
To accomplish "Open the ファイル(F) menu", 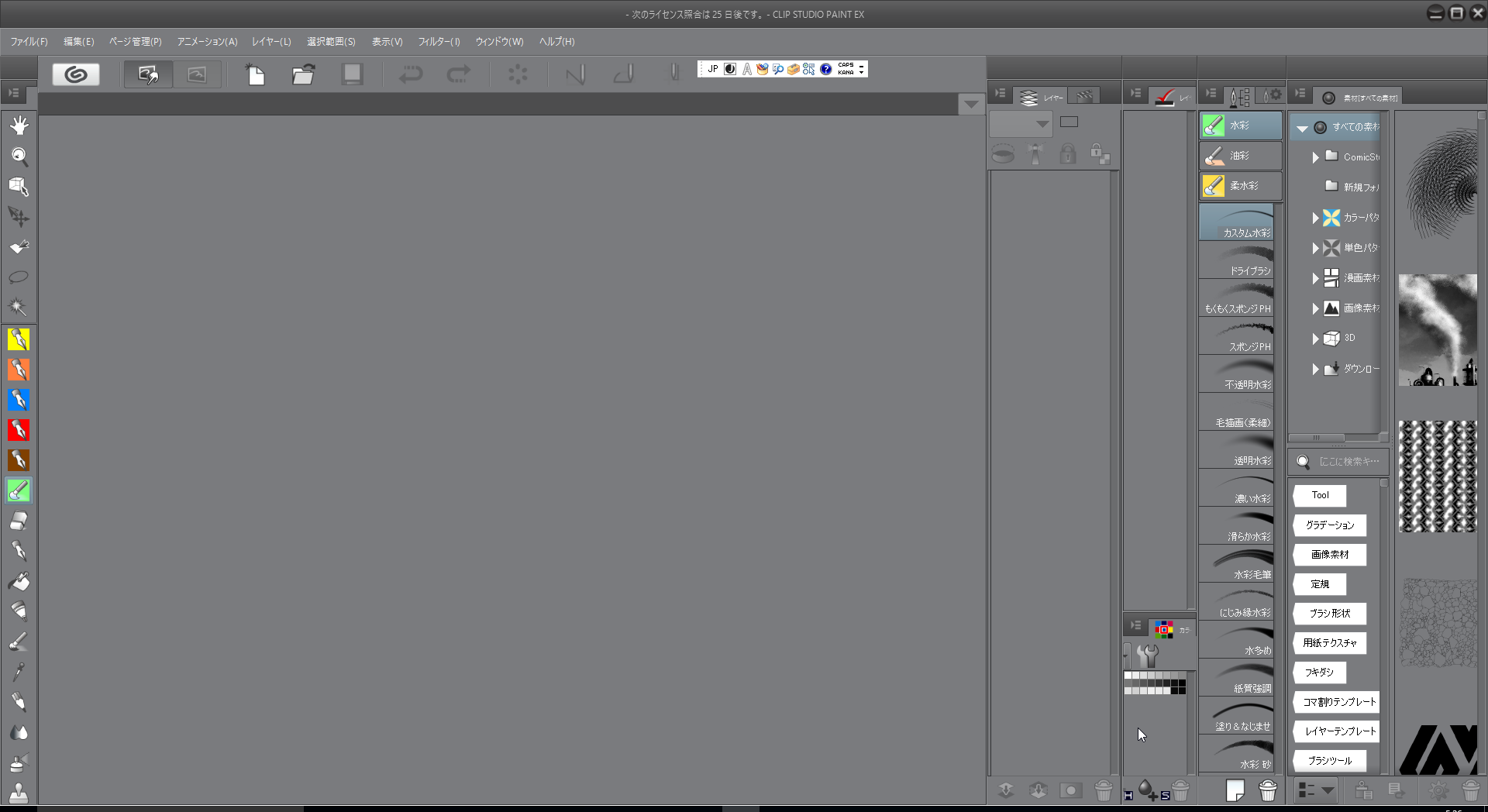I will coord(29,42).
